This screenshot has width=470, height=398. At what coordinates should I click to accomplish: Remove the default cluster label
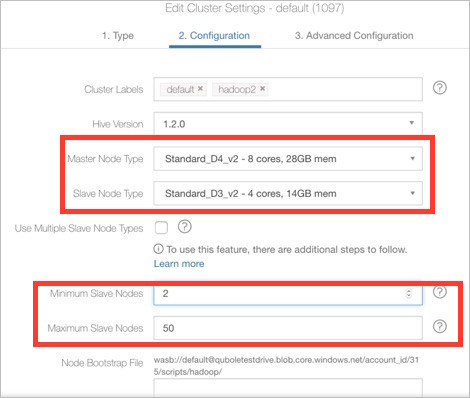pyautogui.click(x=200, y=89)
